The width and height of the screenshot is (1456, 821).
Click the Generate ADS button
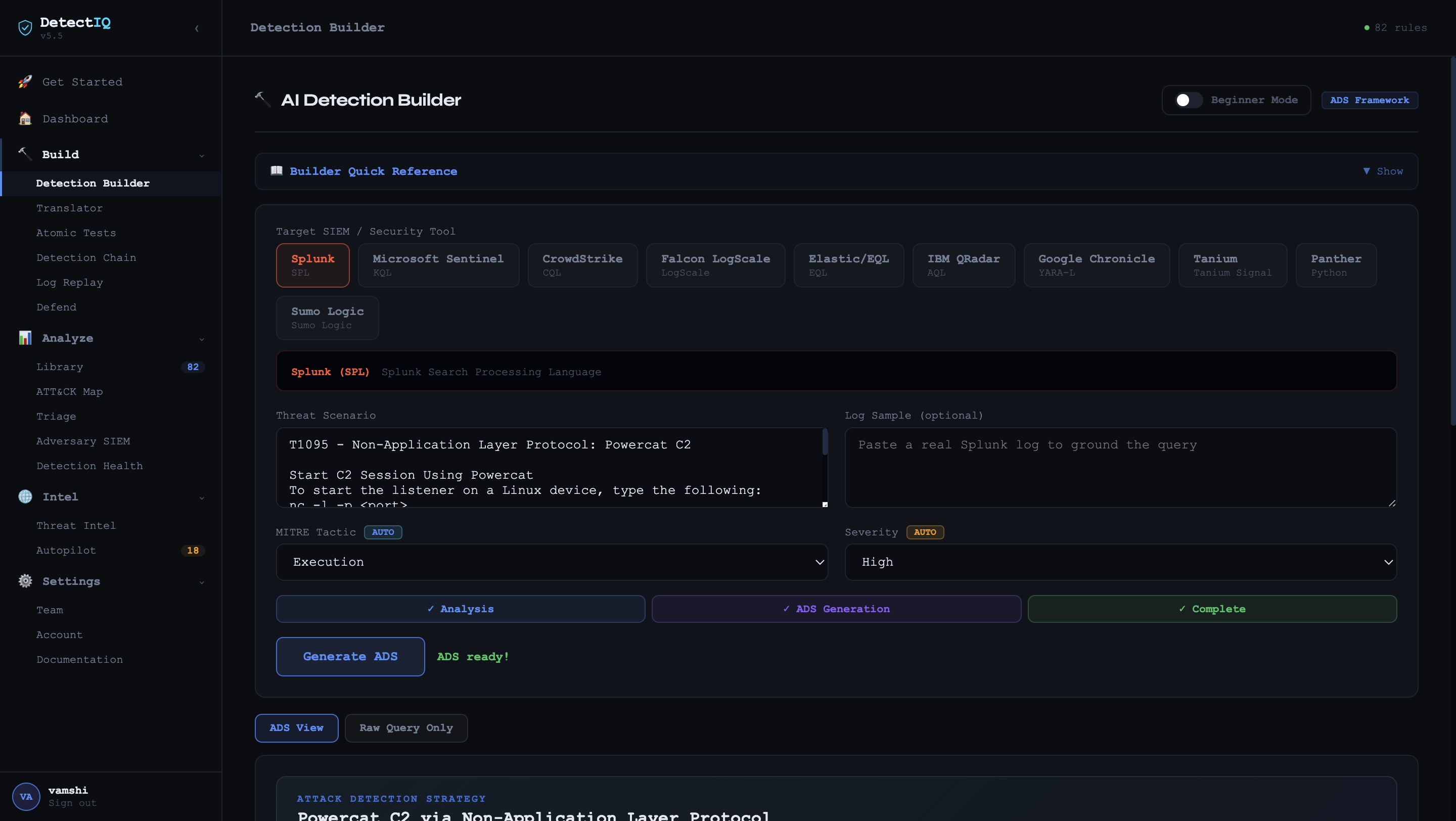[x=350, y=657]
